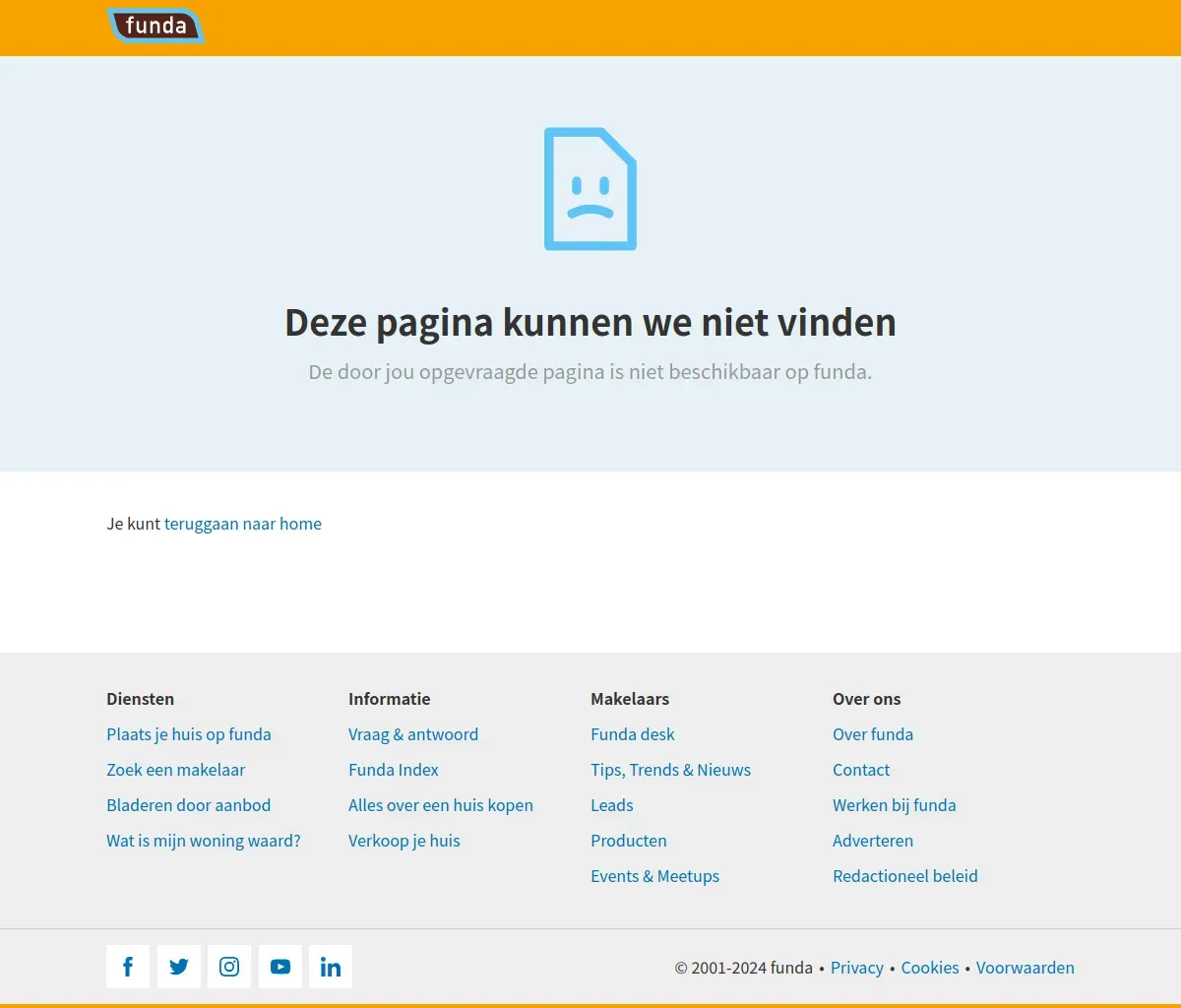Open 'Redactioneel beleid' link
Screen dimensions: 1181x1008
[x=905, y=876]
